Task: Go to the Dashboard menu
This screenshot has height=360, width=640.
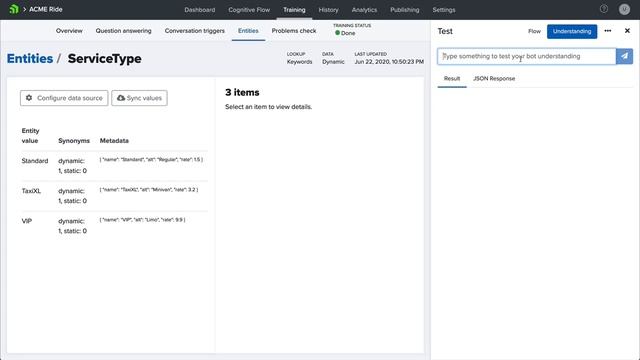Action: coord(200,10)
